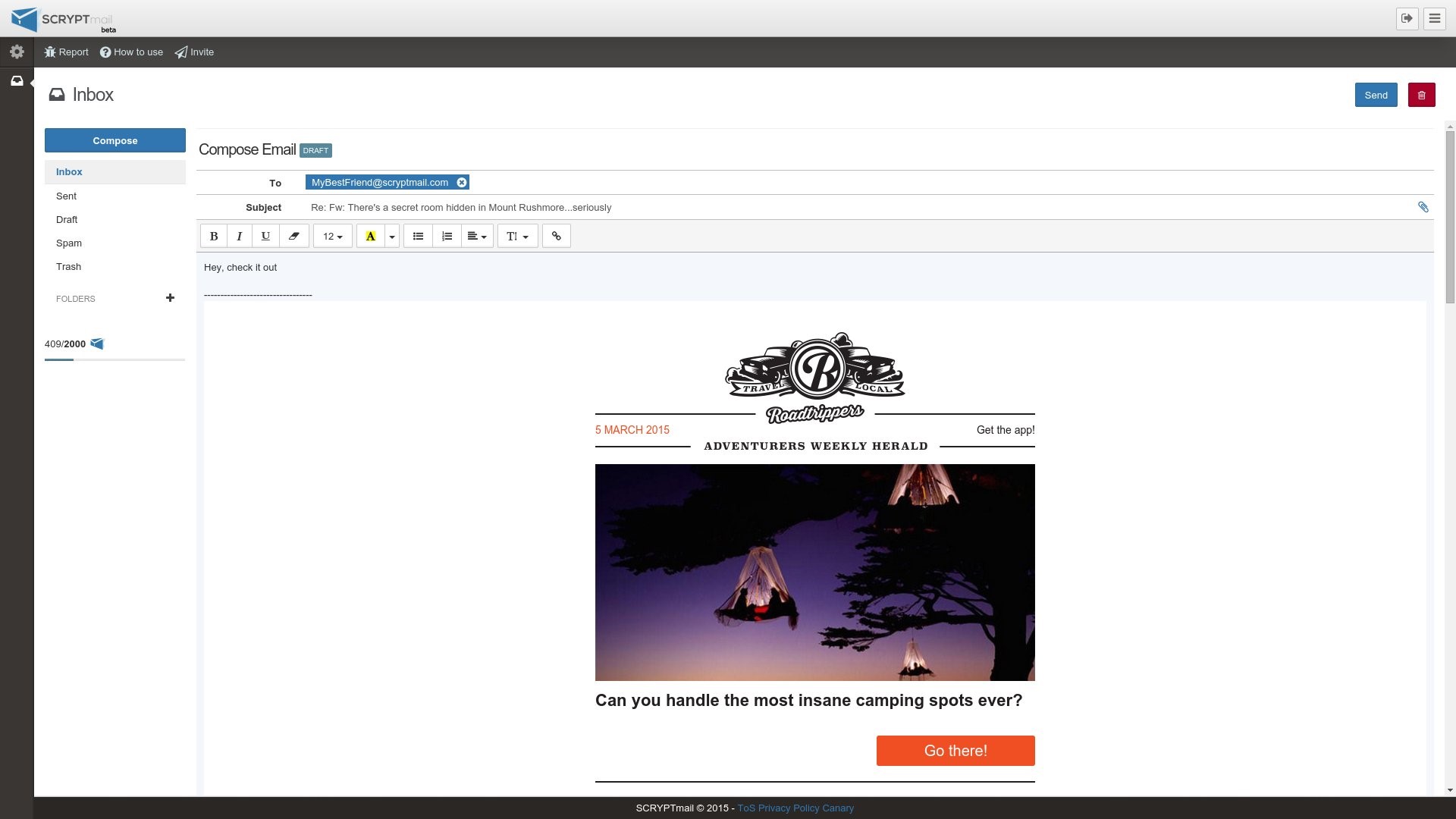
Task: Open the settings gear icon
Action: click(17, 52)
